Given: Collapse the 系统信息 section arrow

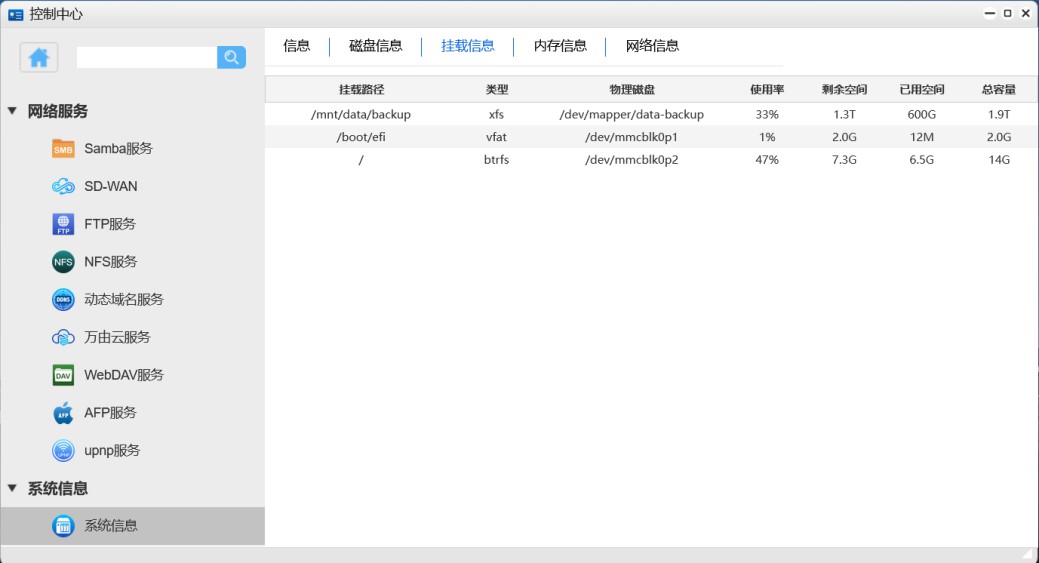Looking at the screenshot, I should pyautogui.click(x=12, y=488).
